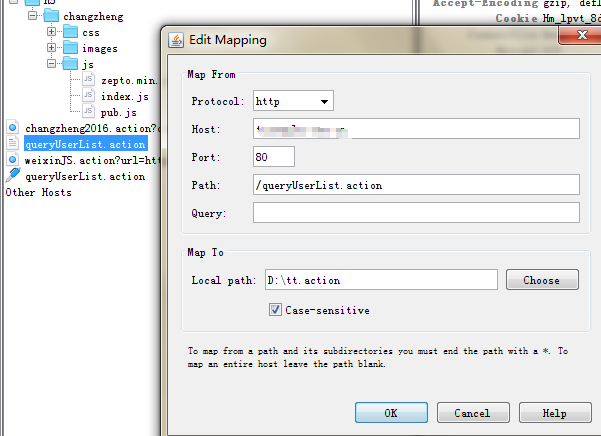Screen dimensions: 601x436
Task: Edit the Path field with /queryUserList.action
Action: click(416, 185)
